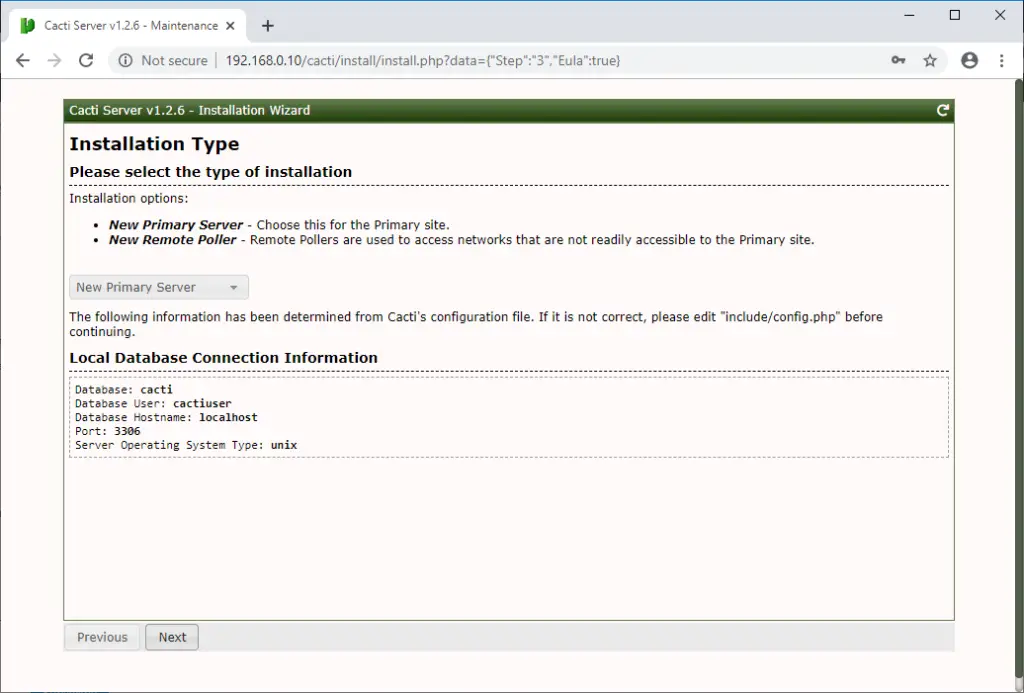Screen dimensions: 1024x693
Task: Bookmark this page using the star icon
Action: click(931, 60)
